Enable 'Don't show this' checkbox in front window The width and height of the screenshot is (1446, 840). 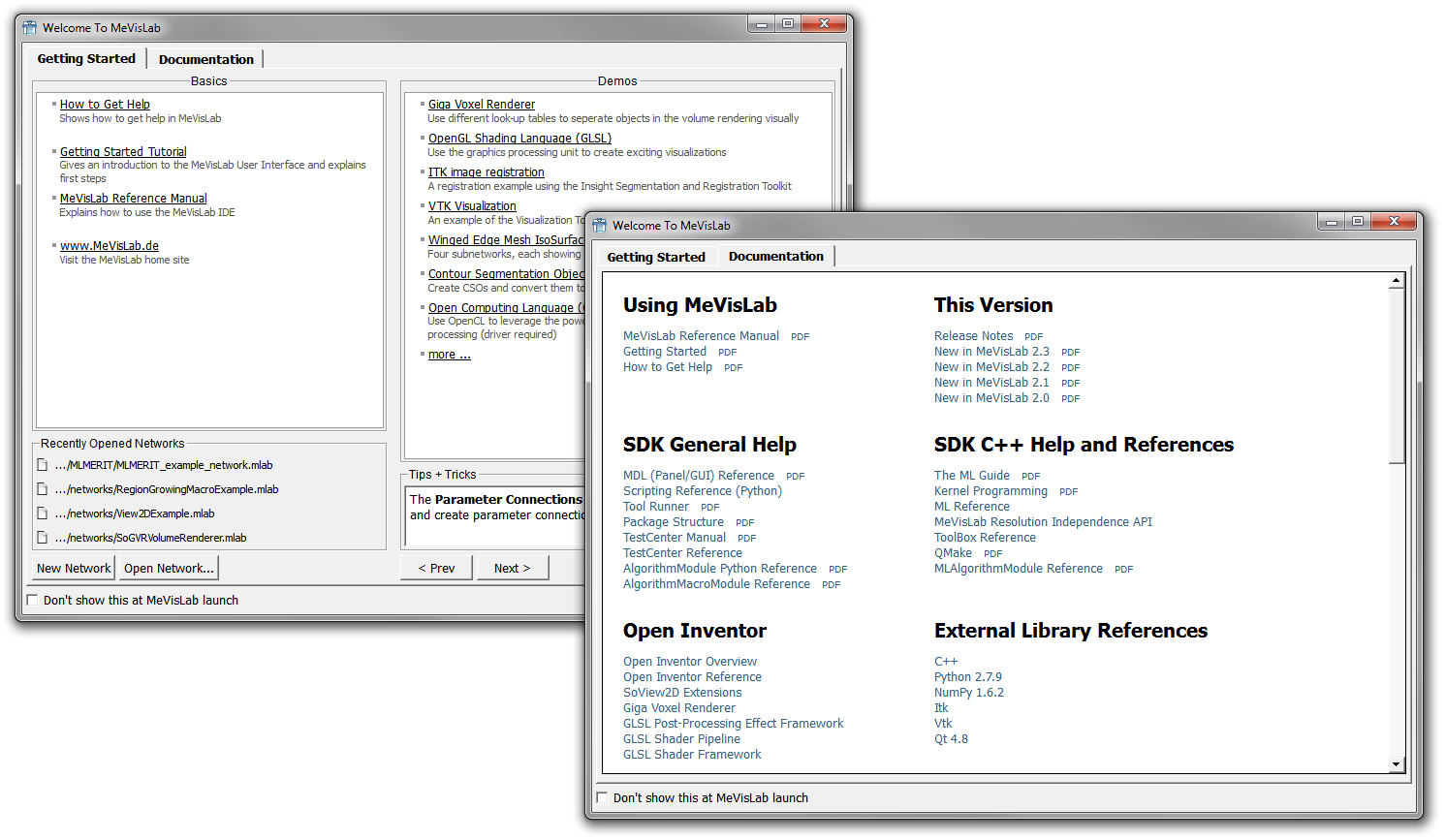[x=602, y=797]
